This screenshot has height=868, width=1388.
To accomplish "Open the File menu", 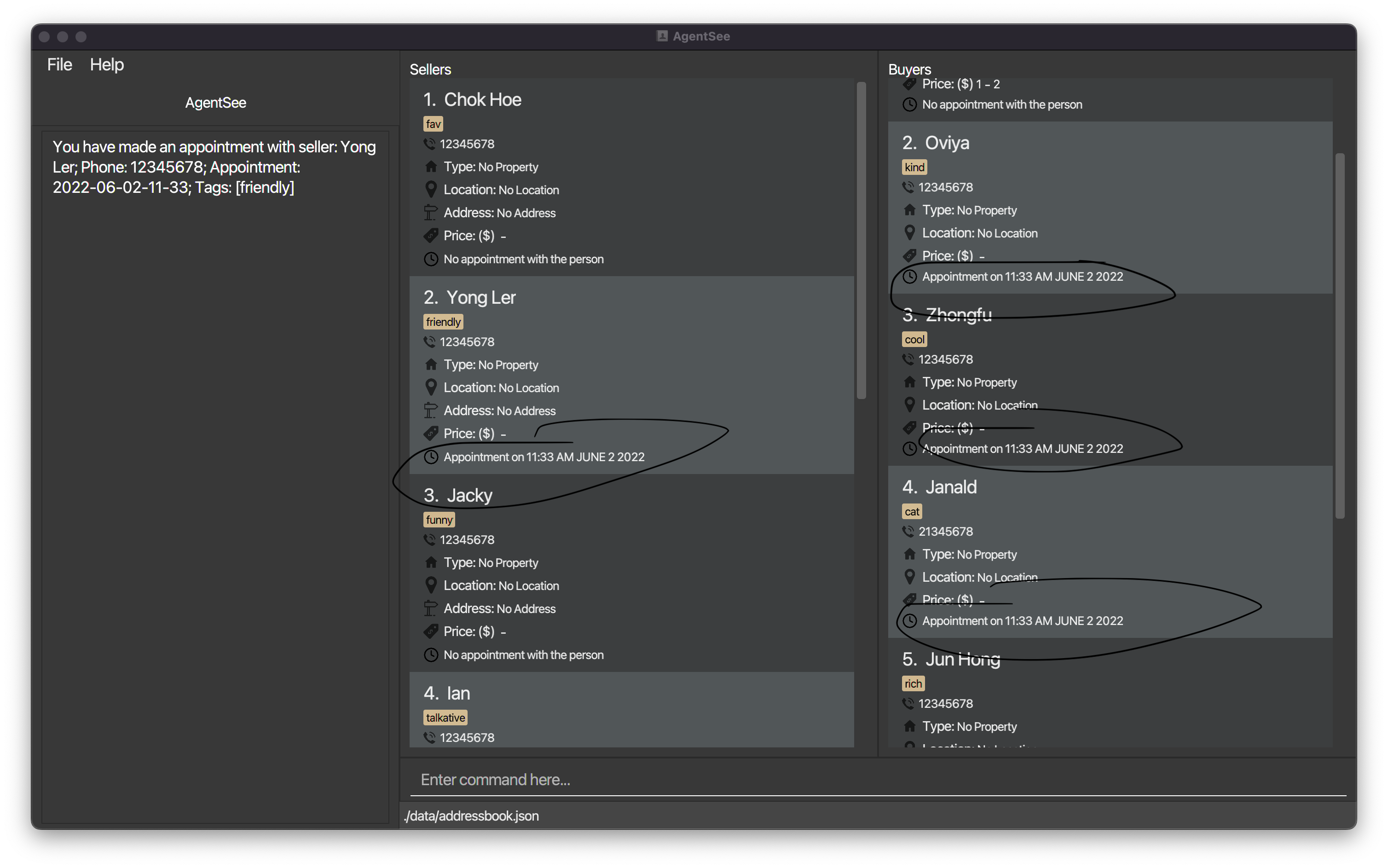I will (59, 64).
